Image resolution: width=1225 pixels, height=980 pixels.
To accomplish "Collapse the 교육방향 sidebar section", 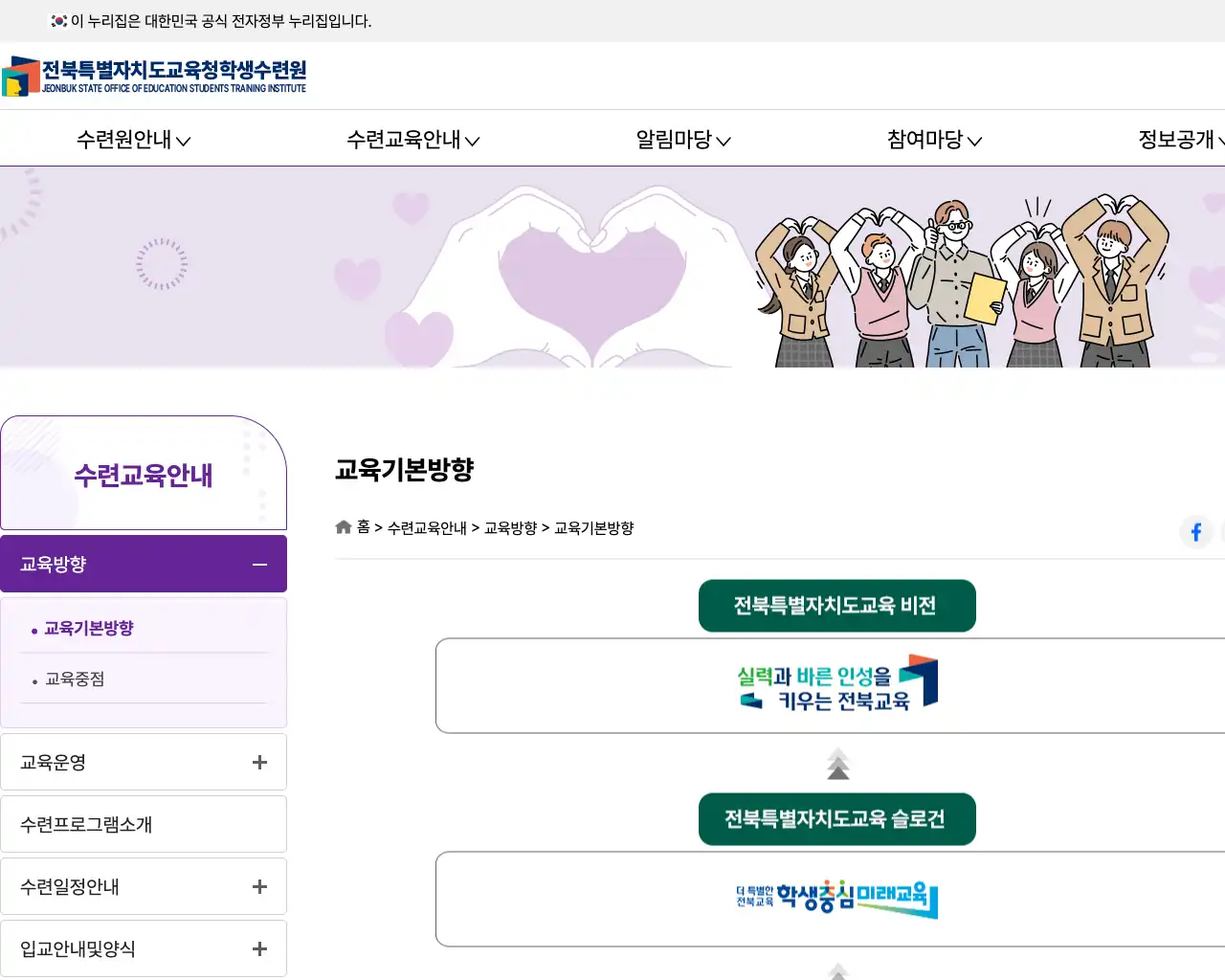I will pos(258,564).
